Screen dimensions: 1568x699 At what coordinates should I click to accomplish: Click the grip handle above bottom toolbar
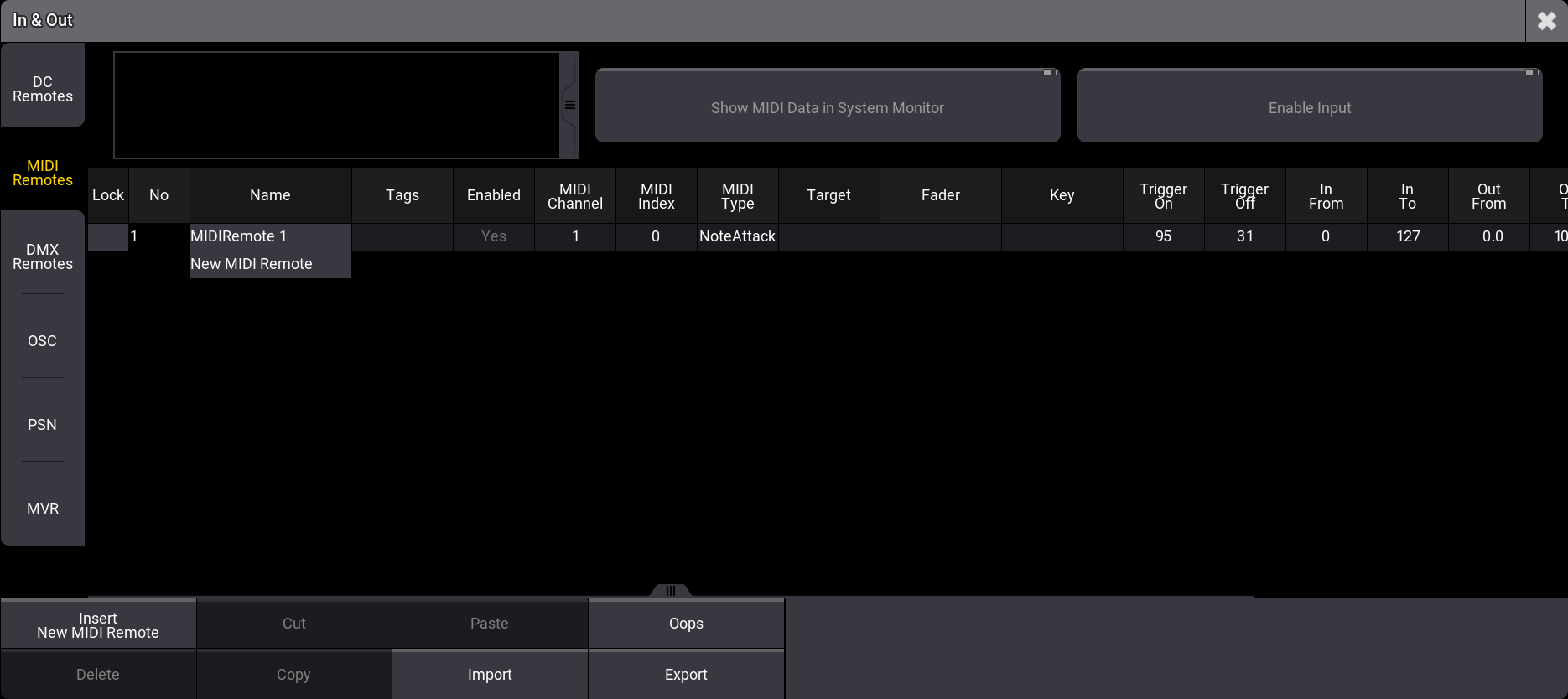click(x=670, y=590)
